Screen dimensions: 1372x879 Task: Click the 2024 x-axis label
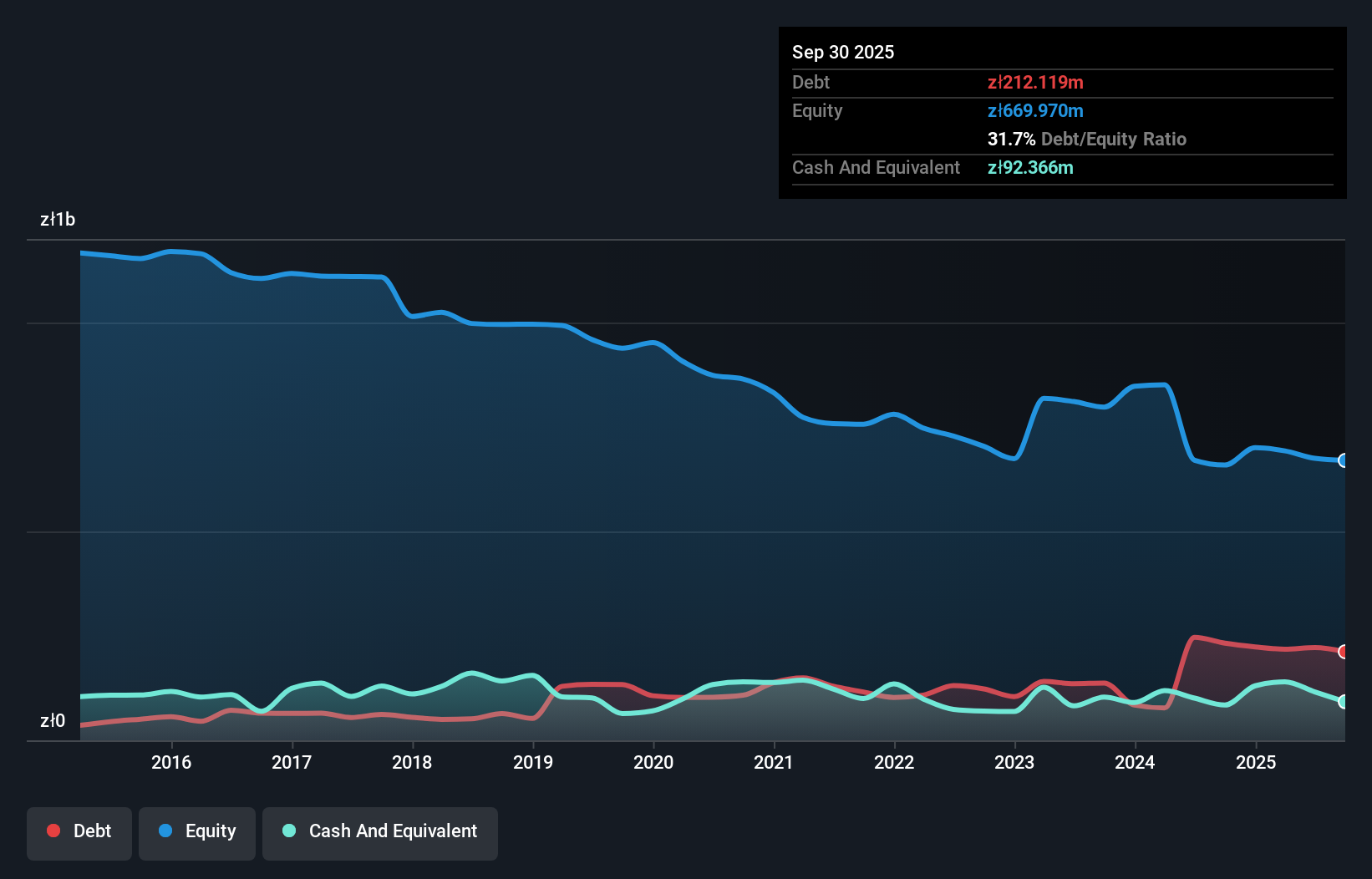(1135, 762)
